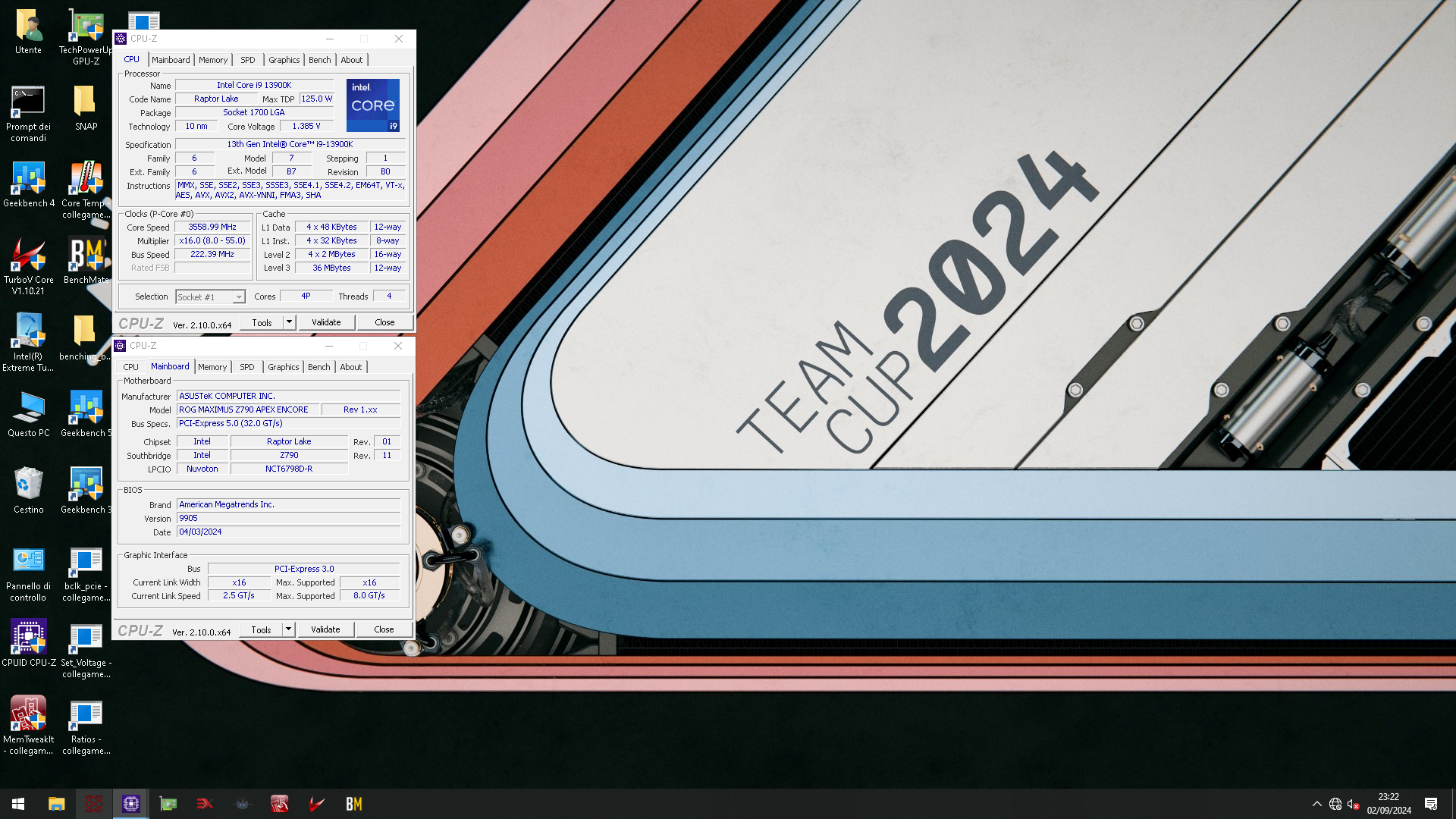Click Validate button in lower CPU-Z
Viewport: 1456px width, 819px height.
click(325, 629)
